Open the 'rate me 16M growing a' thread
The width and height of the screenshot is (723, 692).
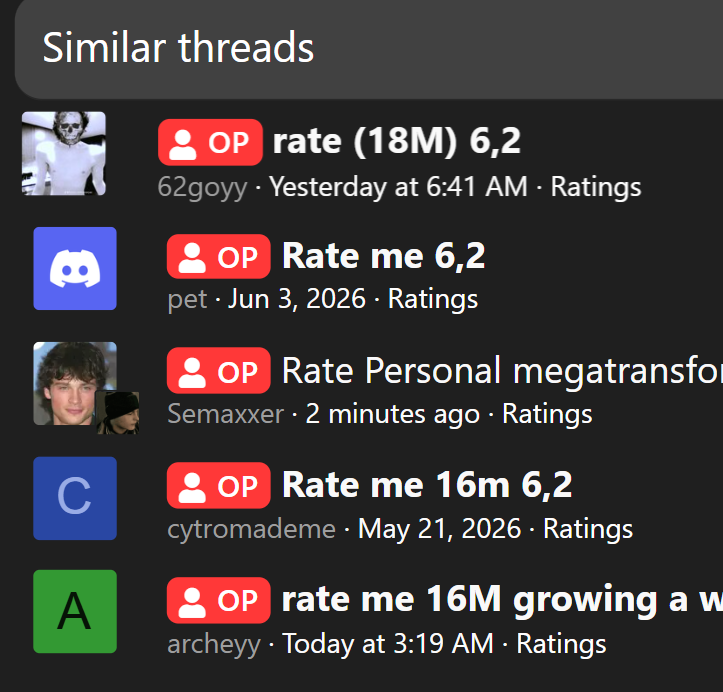click(502, 599)
